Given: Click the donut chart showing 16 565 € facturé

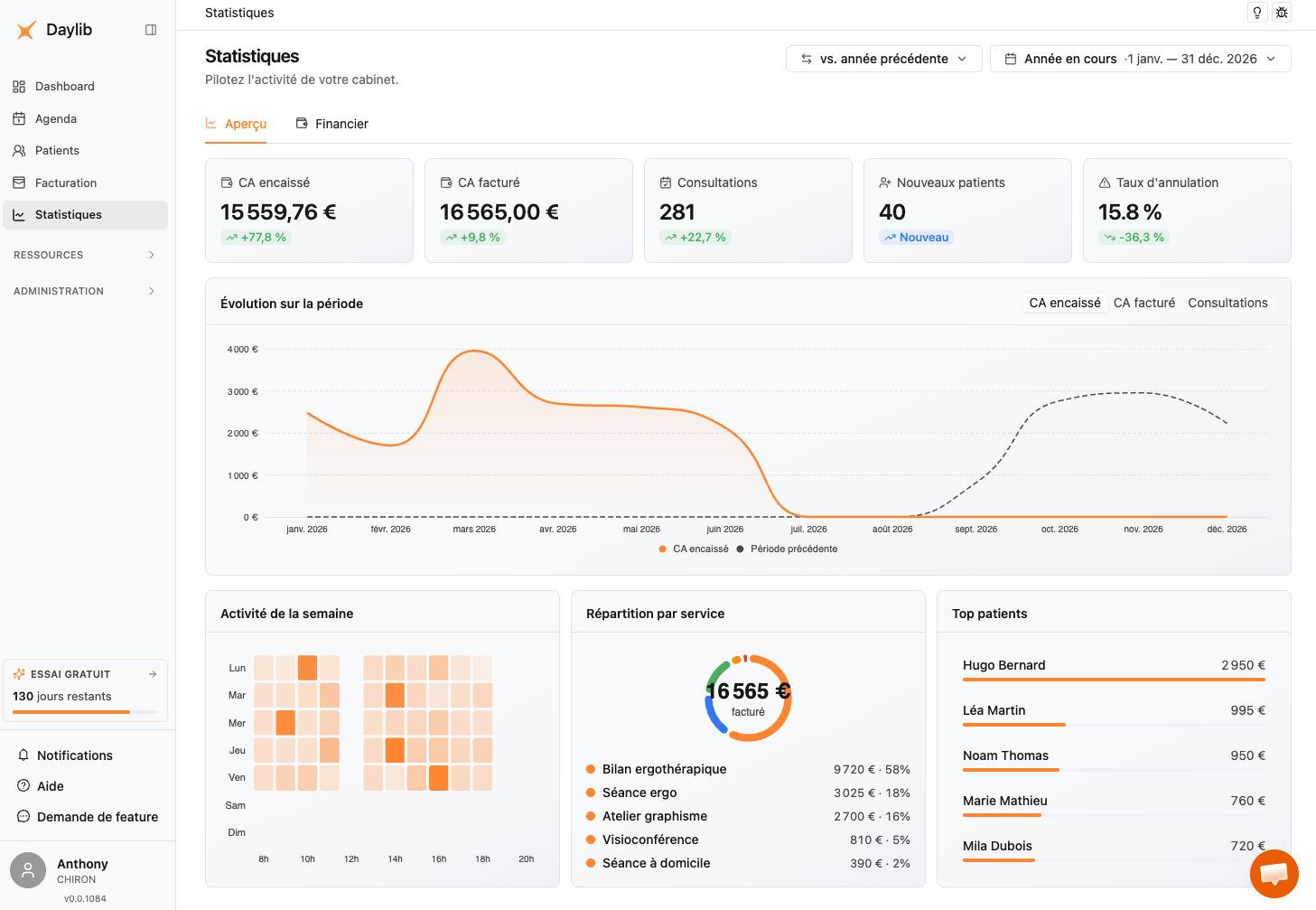Looking at the screenshot, I should pos(748,699).
